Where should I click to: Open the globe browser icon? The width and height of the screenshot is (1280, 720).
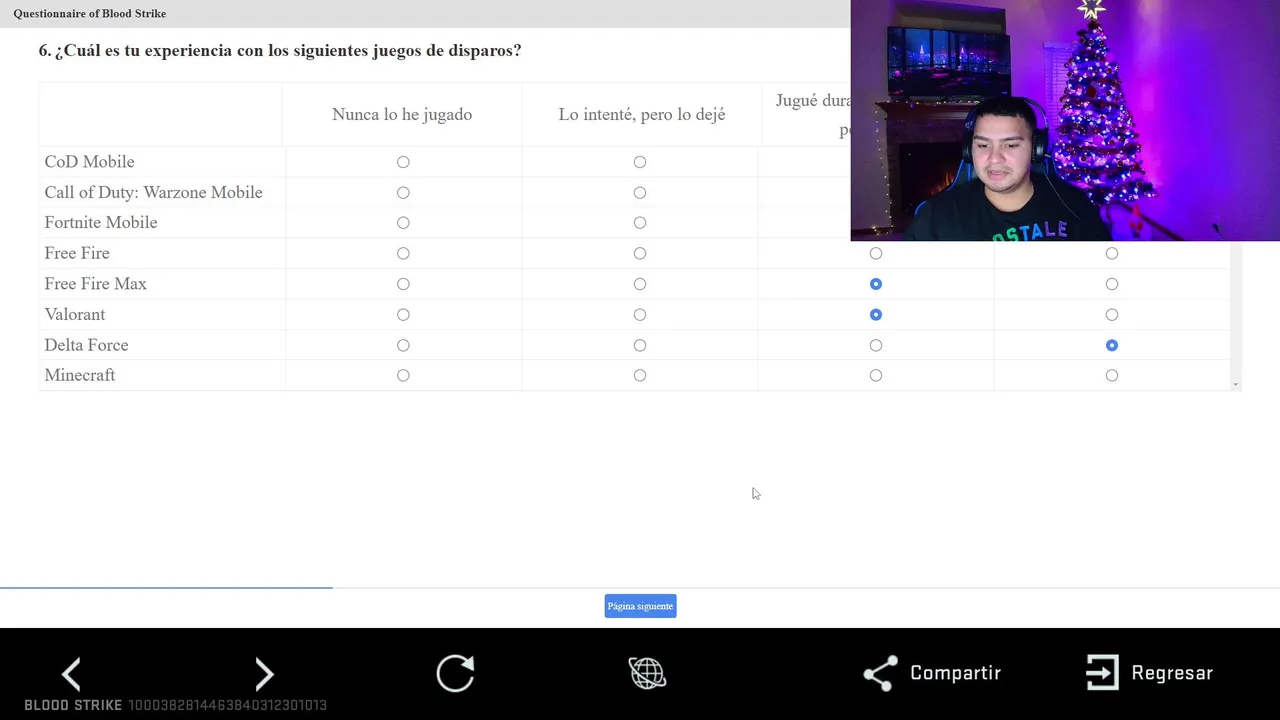(647, 673)
